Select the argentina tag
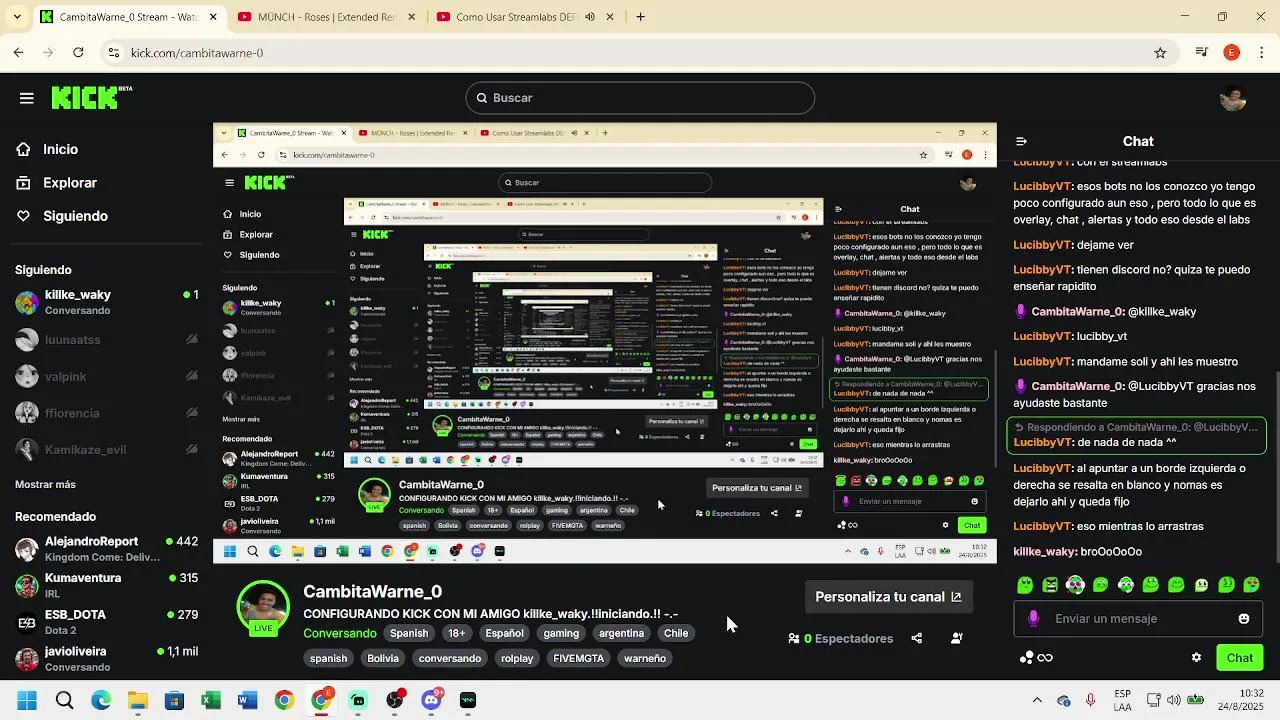Image resolution: width=1280 pixels, height=720 pixels. pyautogui.click(x=622, y=633)
